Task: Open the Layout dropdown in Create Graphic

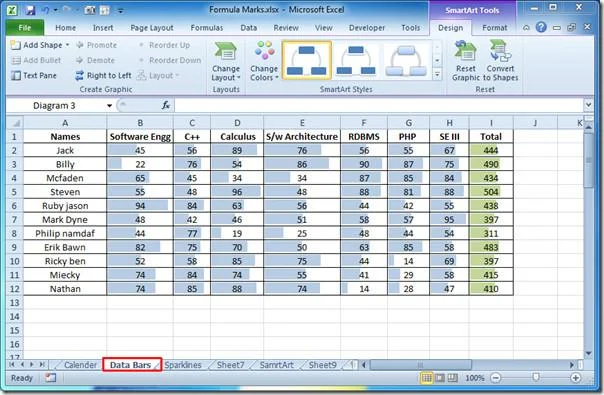Action: click(158, 76)
